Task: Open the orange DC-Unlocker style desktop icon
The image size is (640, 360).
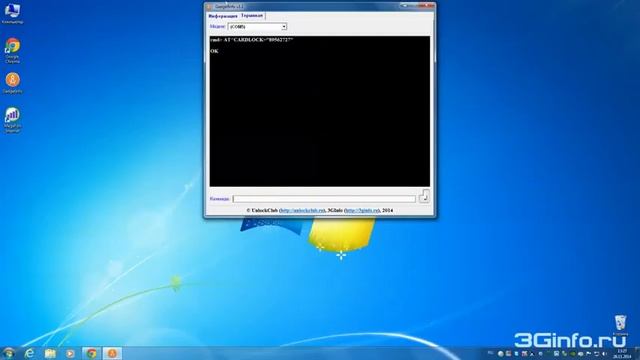Action: (x=13, y=82)
